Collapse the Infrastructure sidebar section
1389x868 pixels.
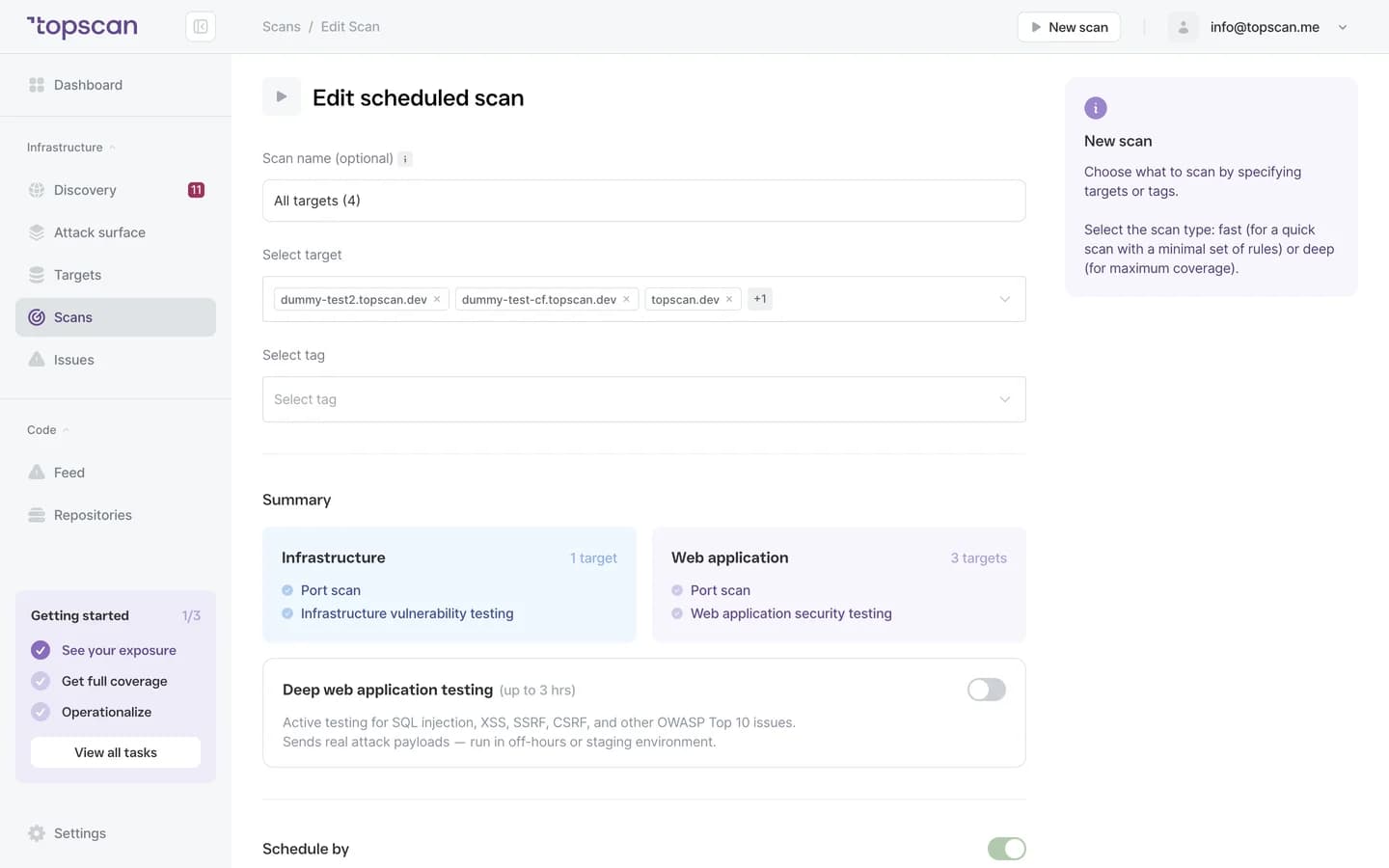(71, 148)
